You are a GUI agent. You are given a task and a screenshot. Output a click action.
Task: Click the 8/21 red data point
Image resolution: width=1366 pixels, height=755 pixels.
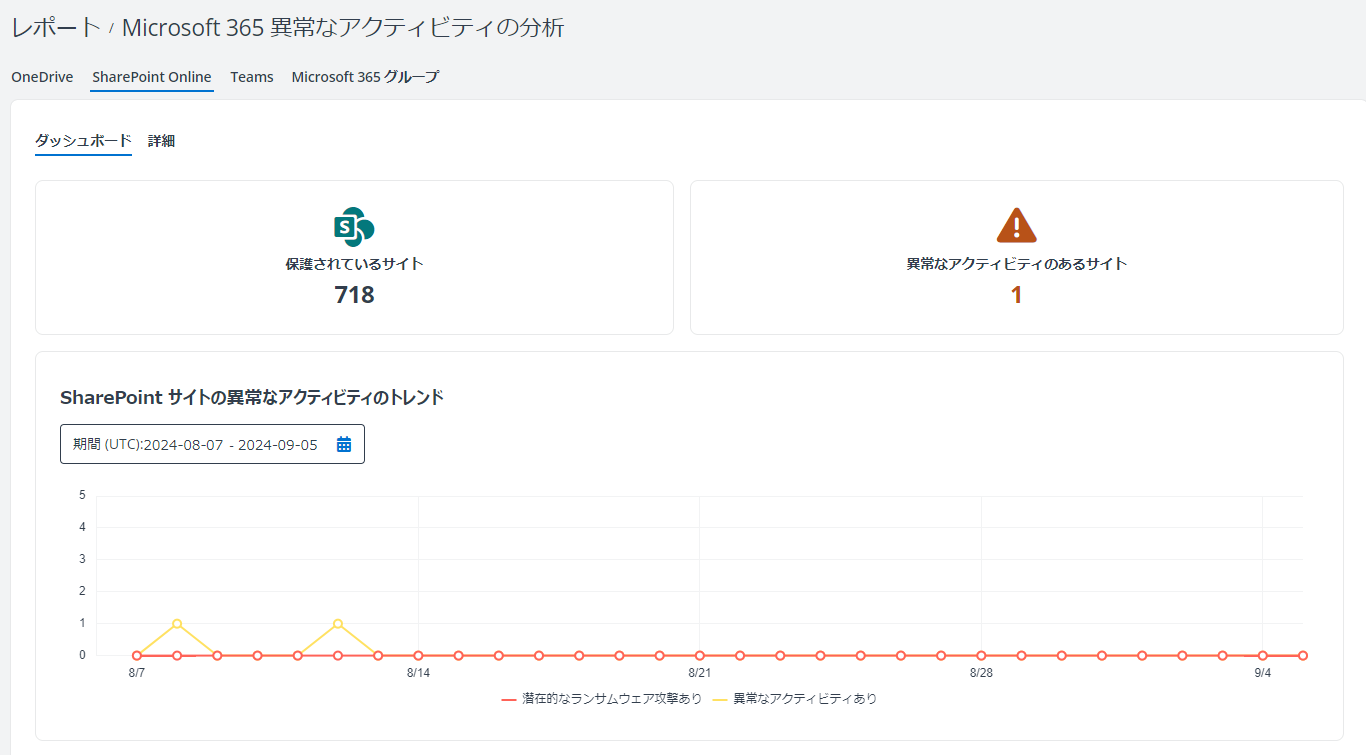click(700, 656)
